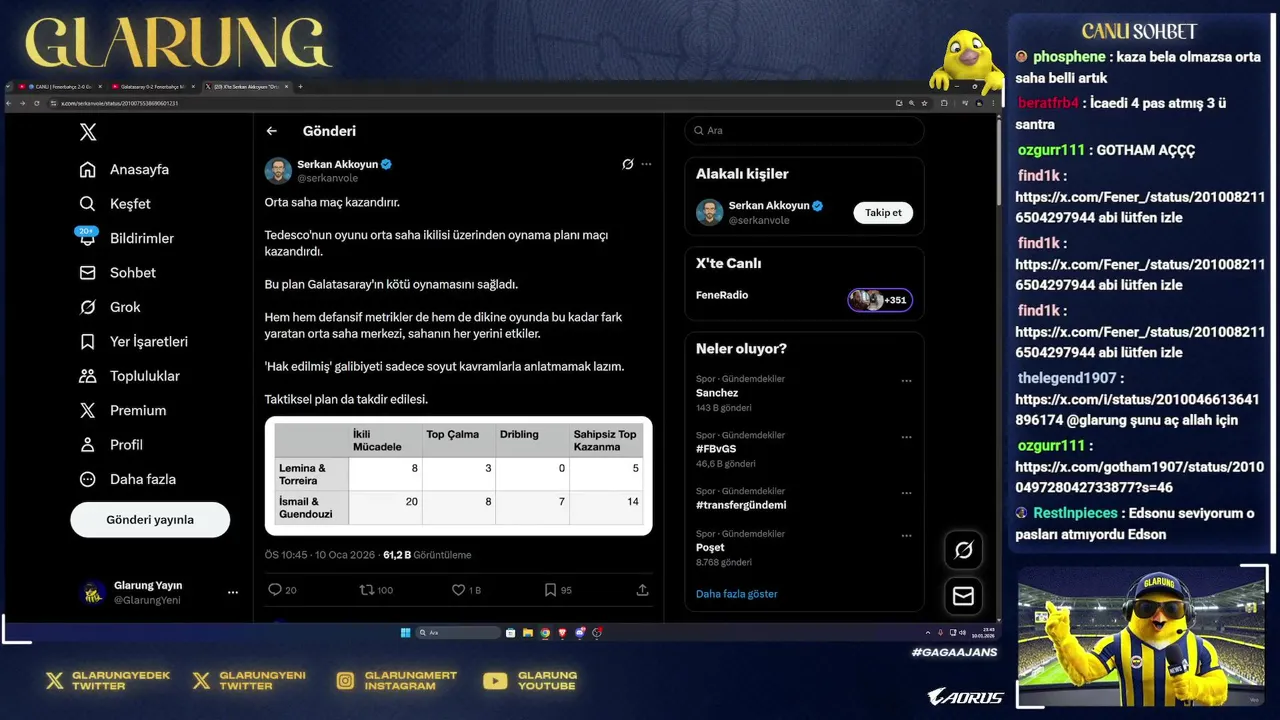Open OBS Studio from taskbar

pos(597,633)
